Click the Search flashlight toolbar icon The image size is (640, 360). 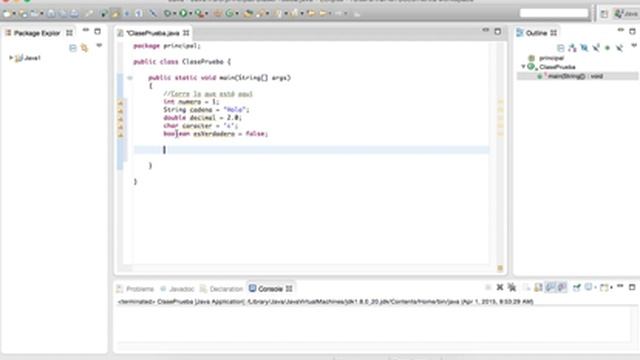[260, 14]
